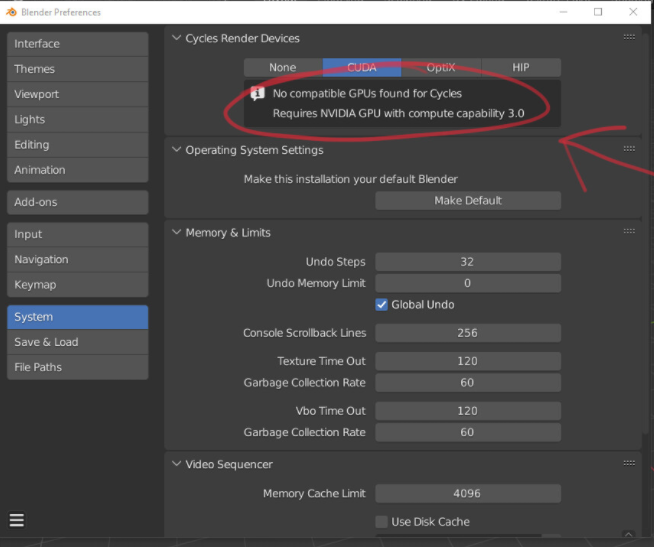Click Garbage Collection Rate under Texture Time Out

coord(468,383)
